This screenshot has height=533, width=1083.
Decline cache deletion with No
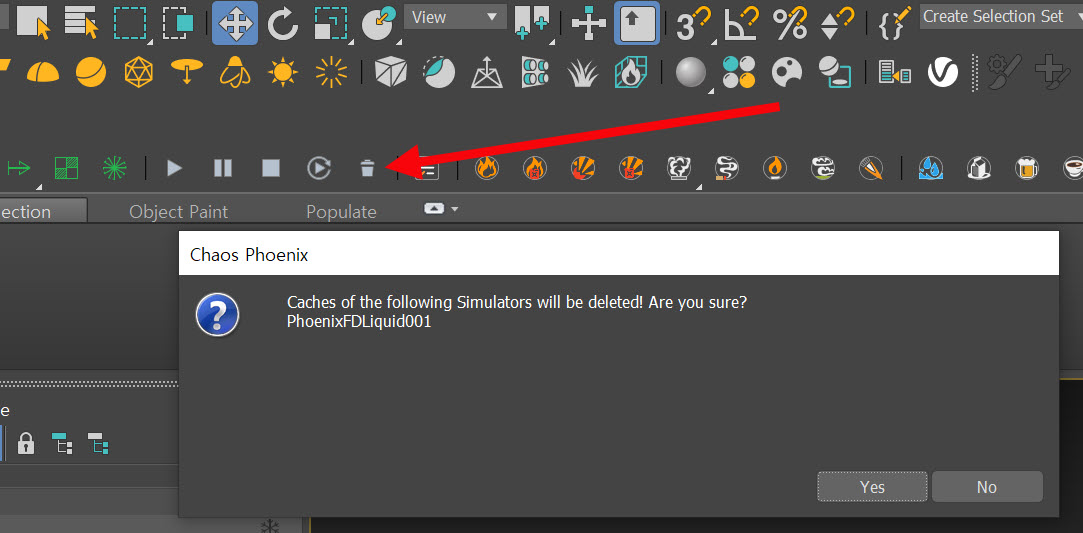pos(987,487)
